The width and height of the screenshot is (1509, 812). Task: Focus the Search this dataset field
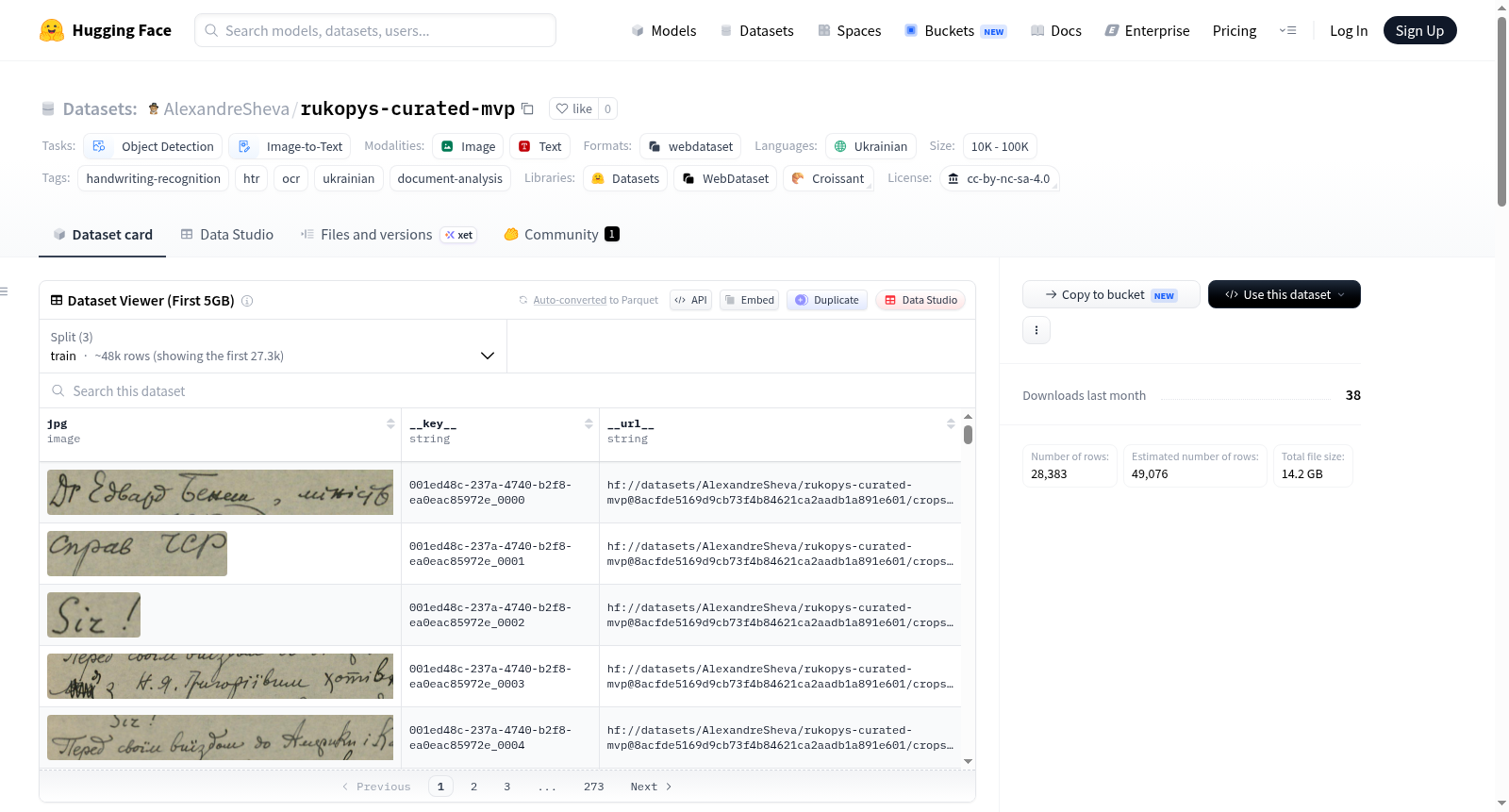point(507,390)
